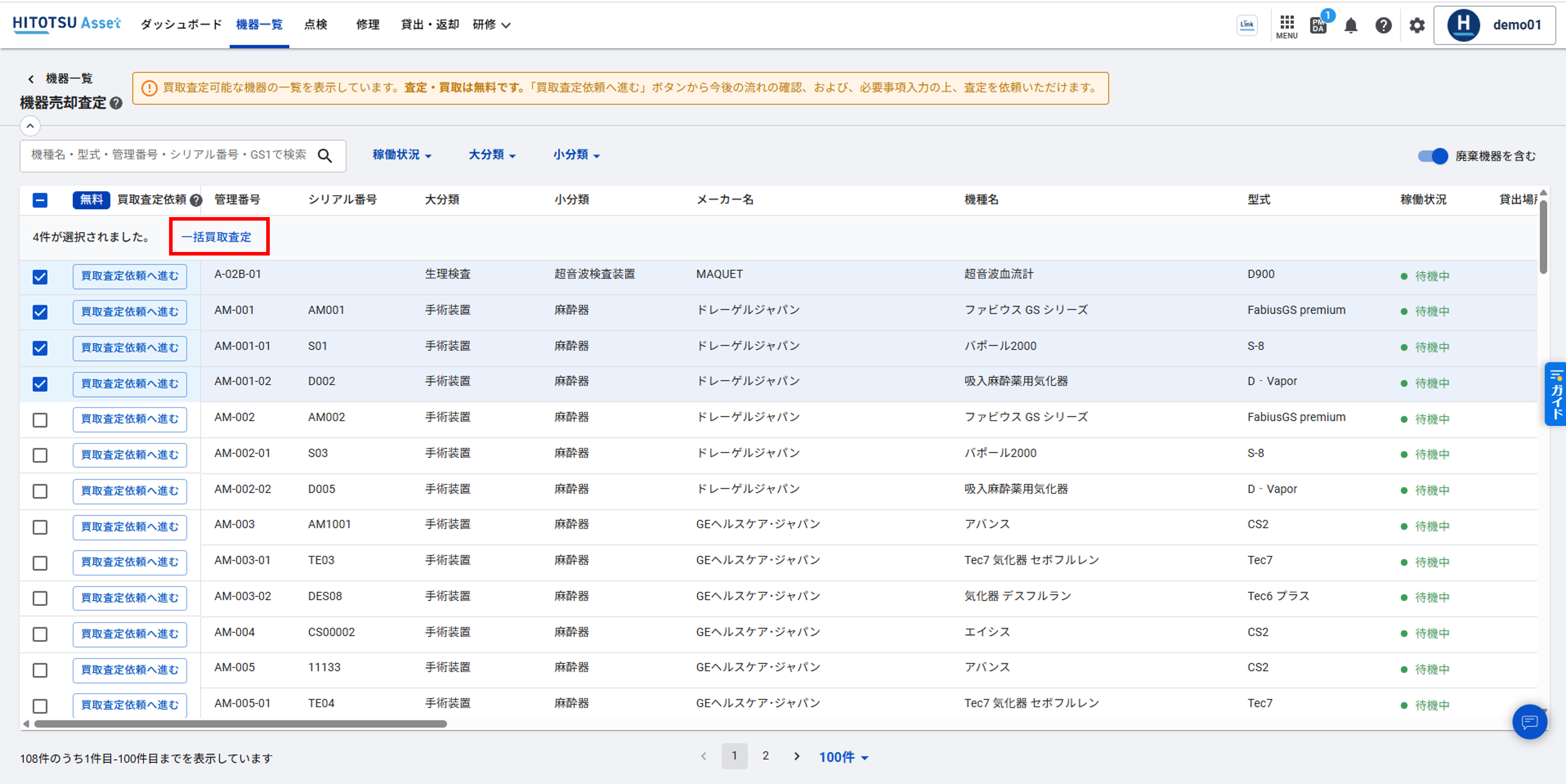Click the demo01 user avatar
Viewport: 1566px width, 784px height.
pyautogui.click(x=1463, y=25)
